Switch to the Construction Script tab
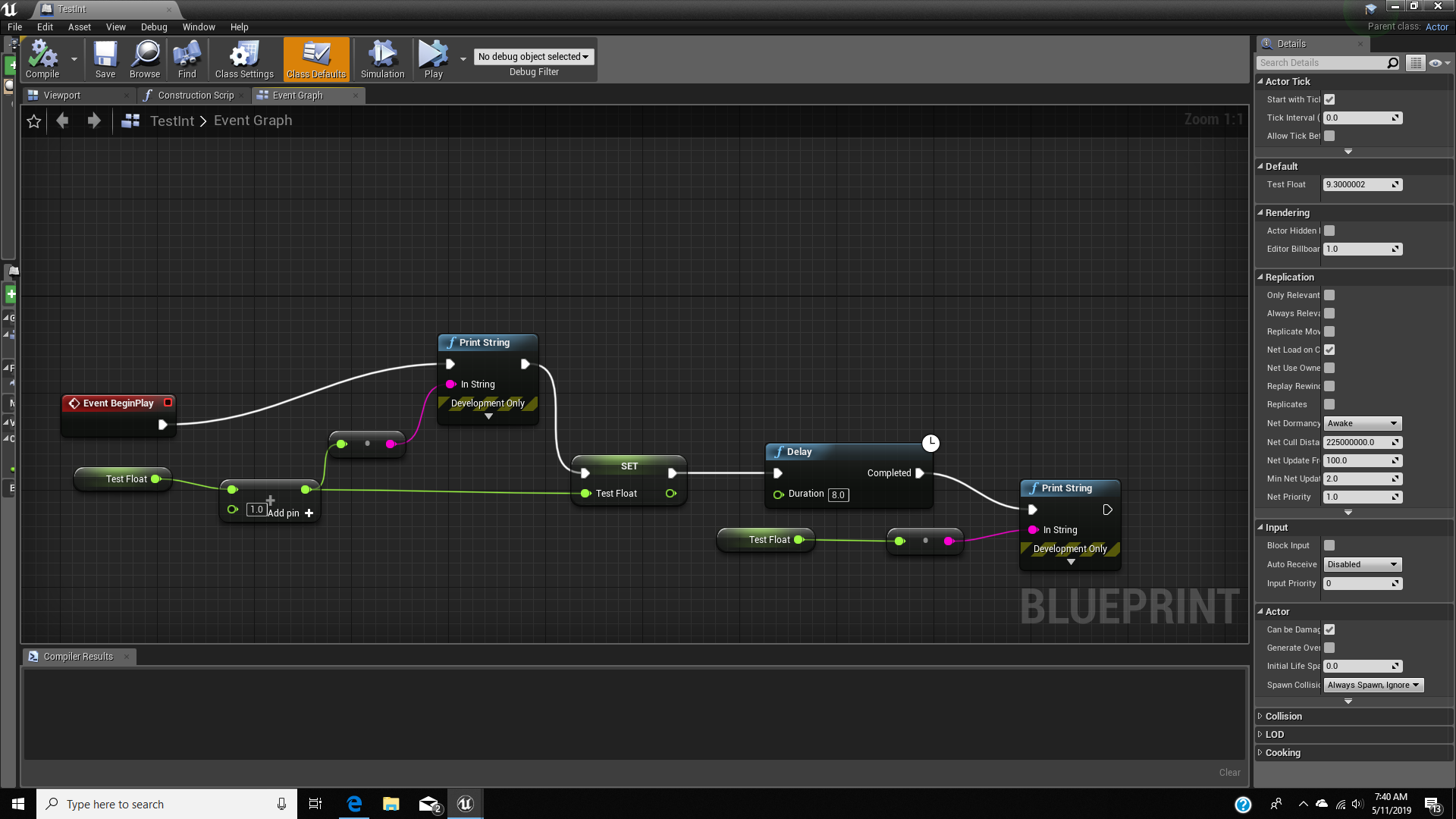The width and height of the screenshot is (1456, 819). 194,95
